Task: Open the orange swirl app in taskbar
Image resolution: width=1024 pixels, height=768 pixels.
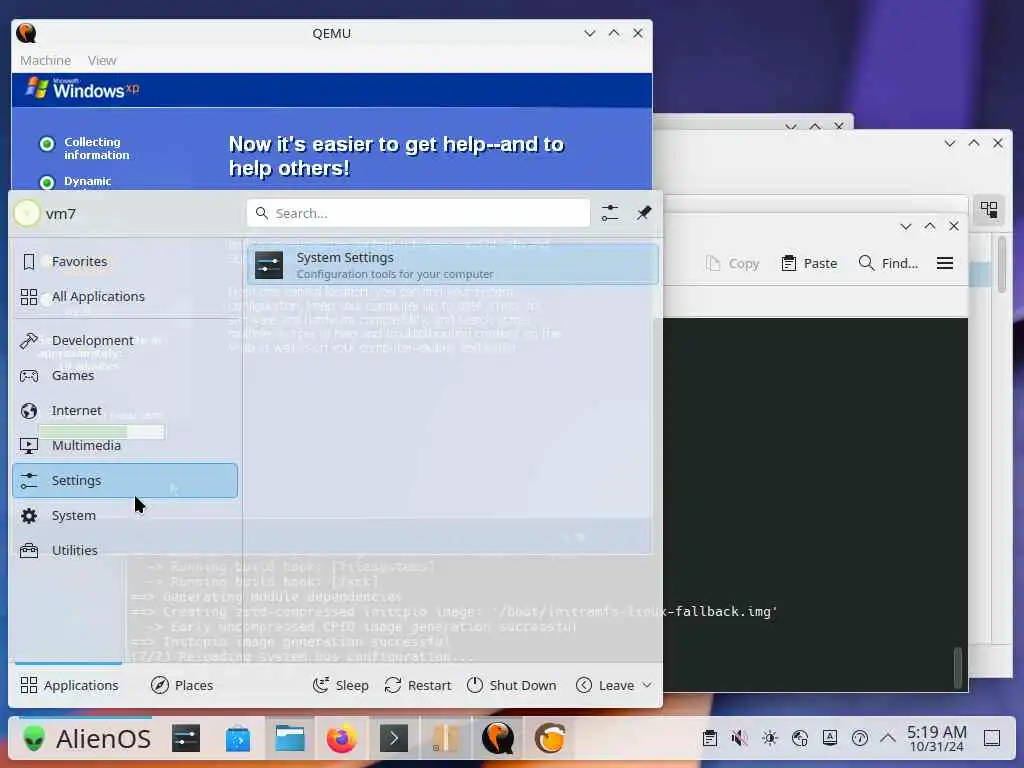Action: point(550,739)
